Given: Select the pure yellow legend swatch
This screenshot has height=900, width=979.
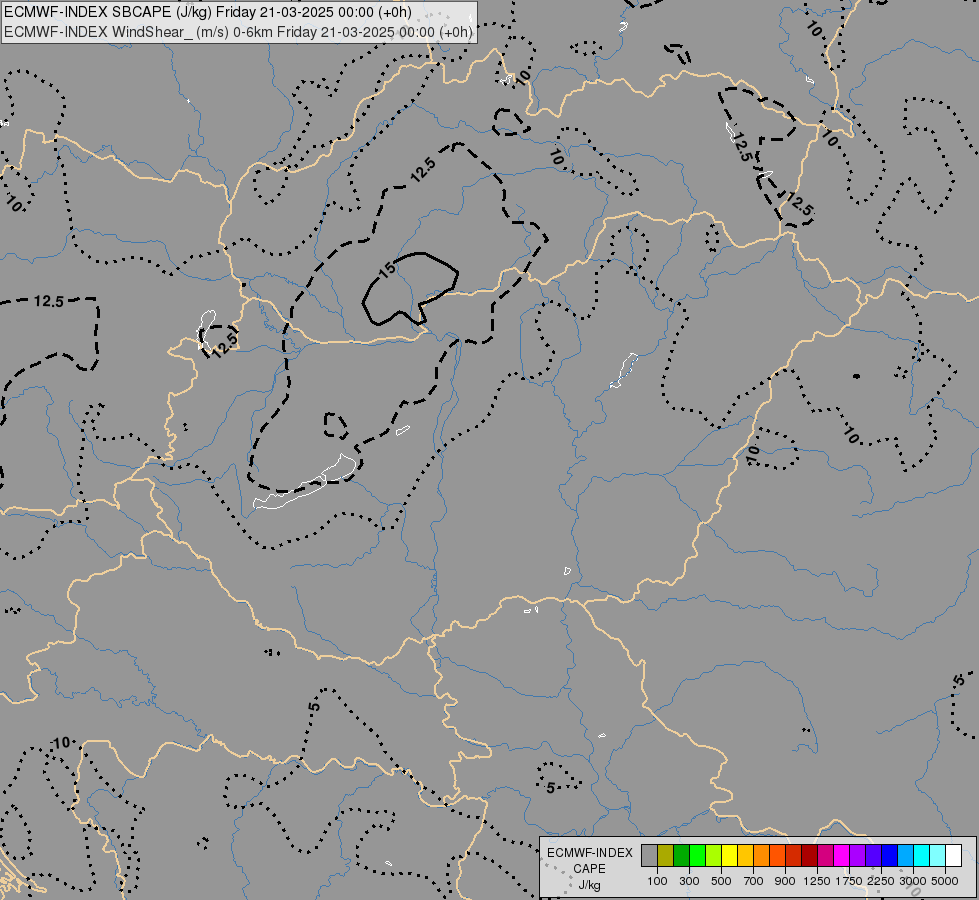Looking at the screenshot, I should [x=729, y=855].
